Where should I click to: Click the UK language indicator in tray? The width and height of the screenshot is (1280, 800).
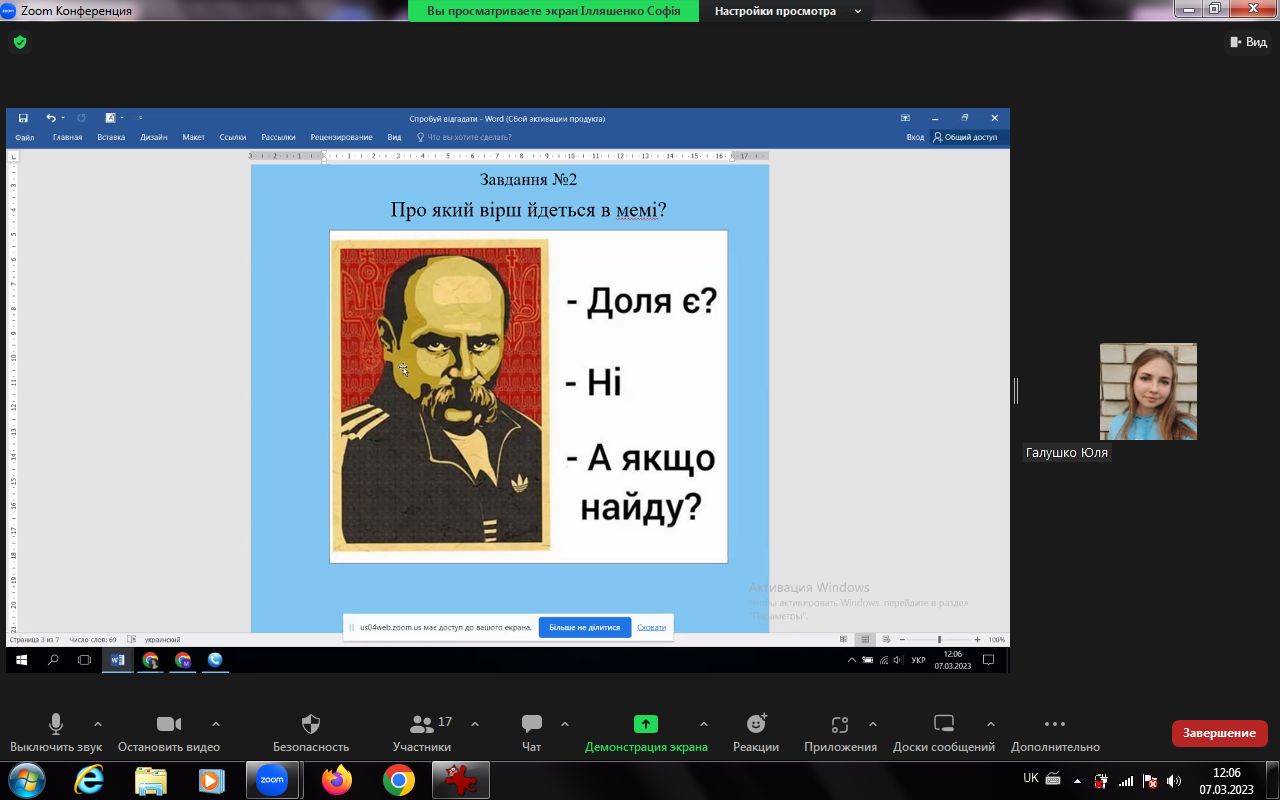(x=1031, y=778)
